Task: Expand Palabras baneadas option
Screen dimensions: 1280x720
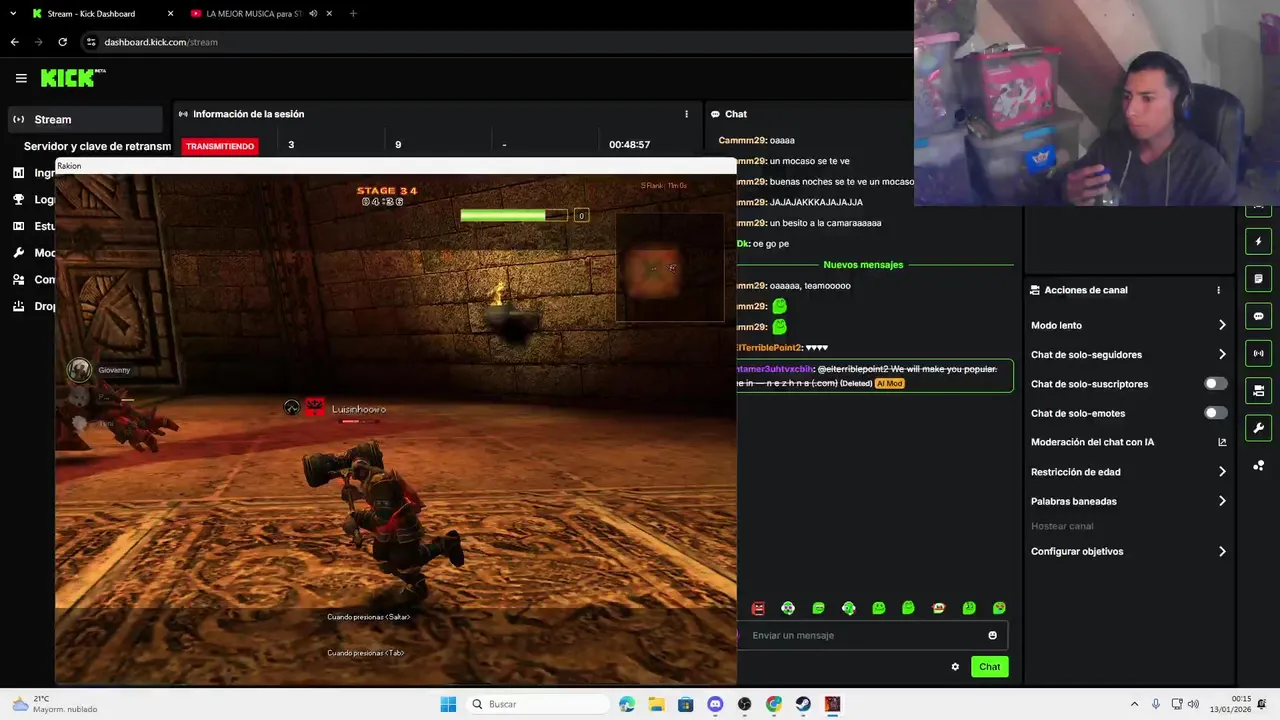Action: 1128,501
